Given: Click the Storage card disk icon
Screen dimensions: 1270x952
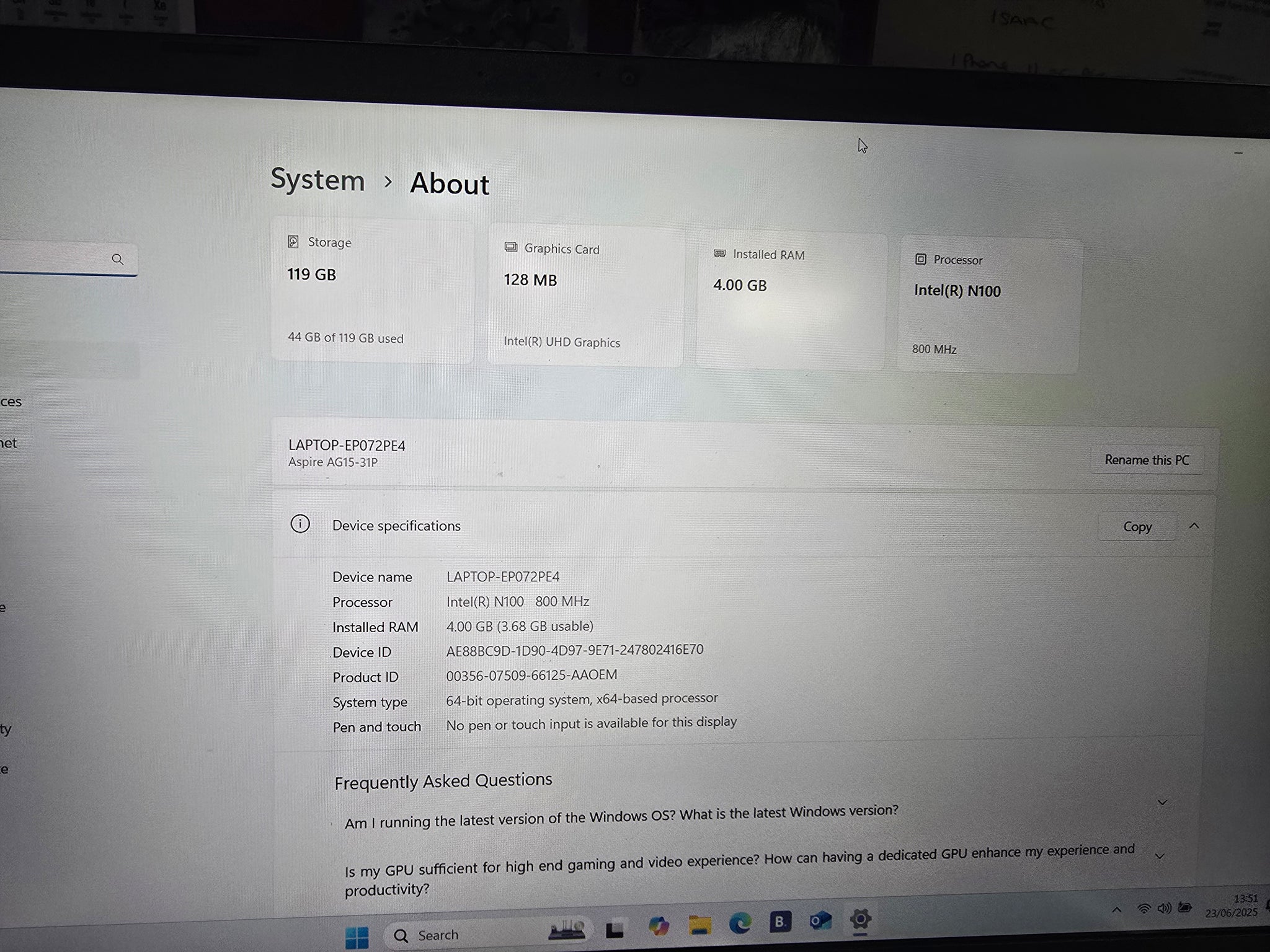Looking at the screenshot, I should click(x=293, y=242).
